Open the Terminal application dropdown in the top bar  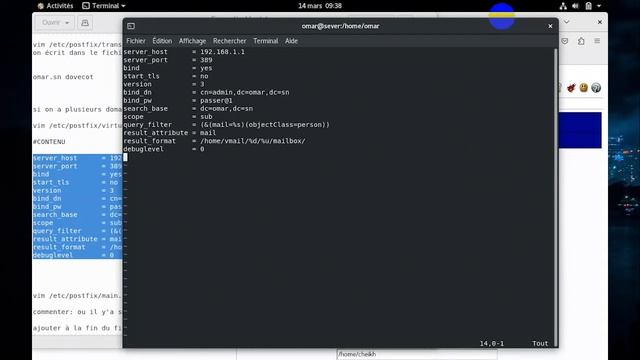(104, 6)
